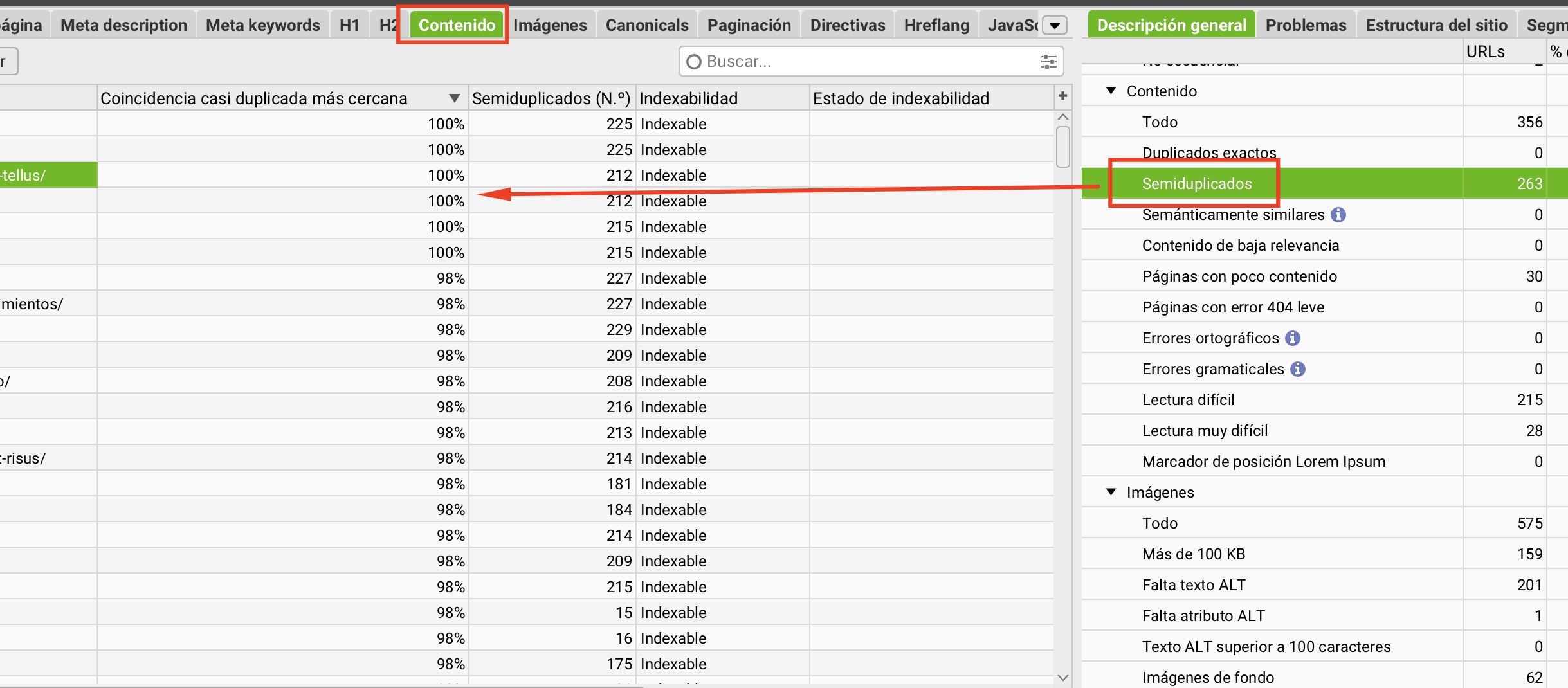The image size is (1568, 688).
Task: Click info icon next to Errores ortográficos
Action: pos(1293,338)
